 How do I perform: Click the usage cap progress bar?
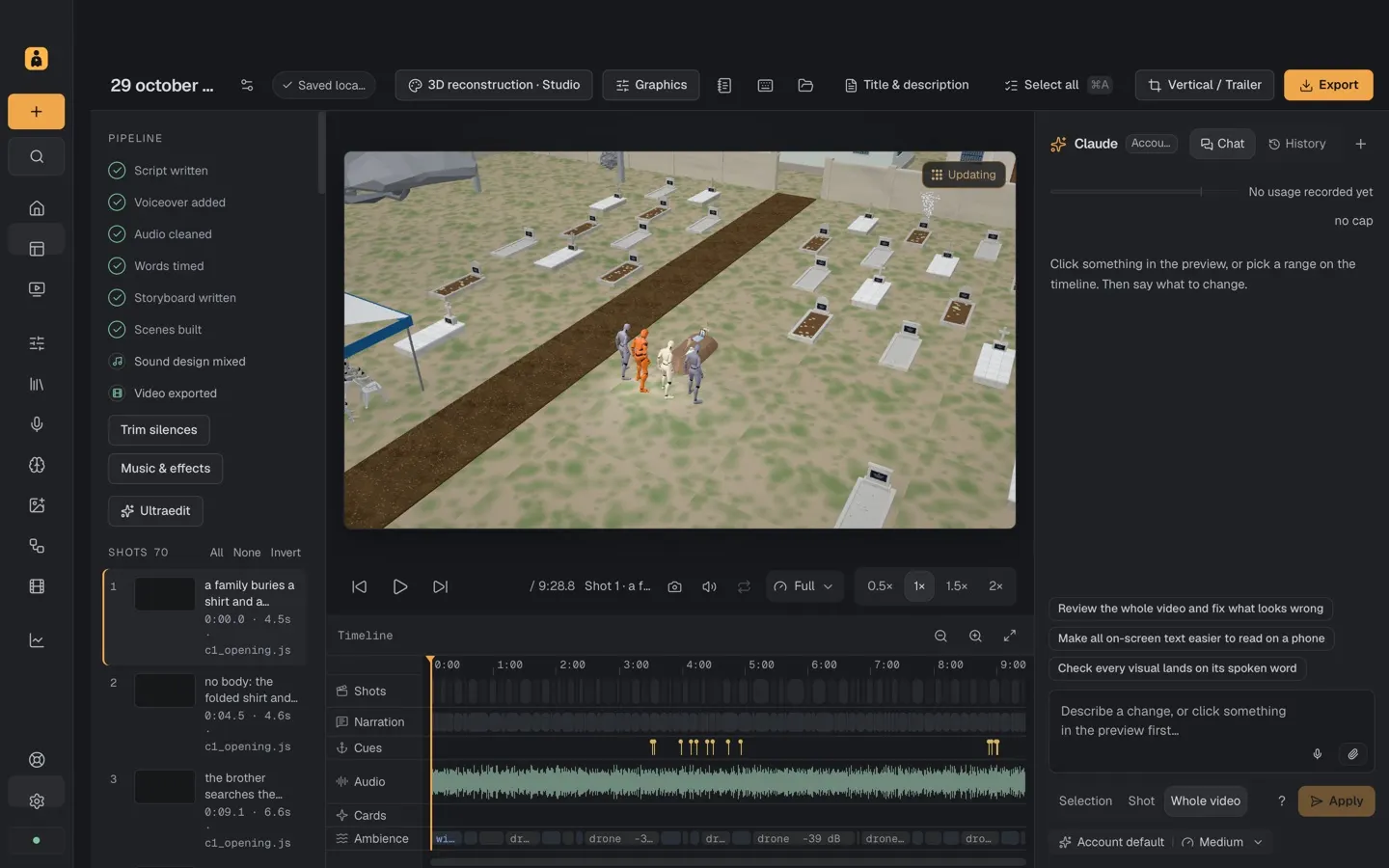pyautogui.click(x=1143, y=192)
